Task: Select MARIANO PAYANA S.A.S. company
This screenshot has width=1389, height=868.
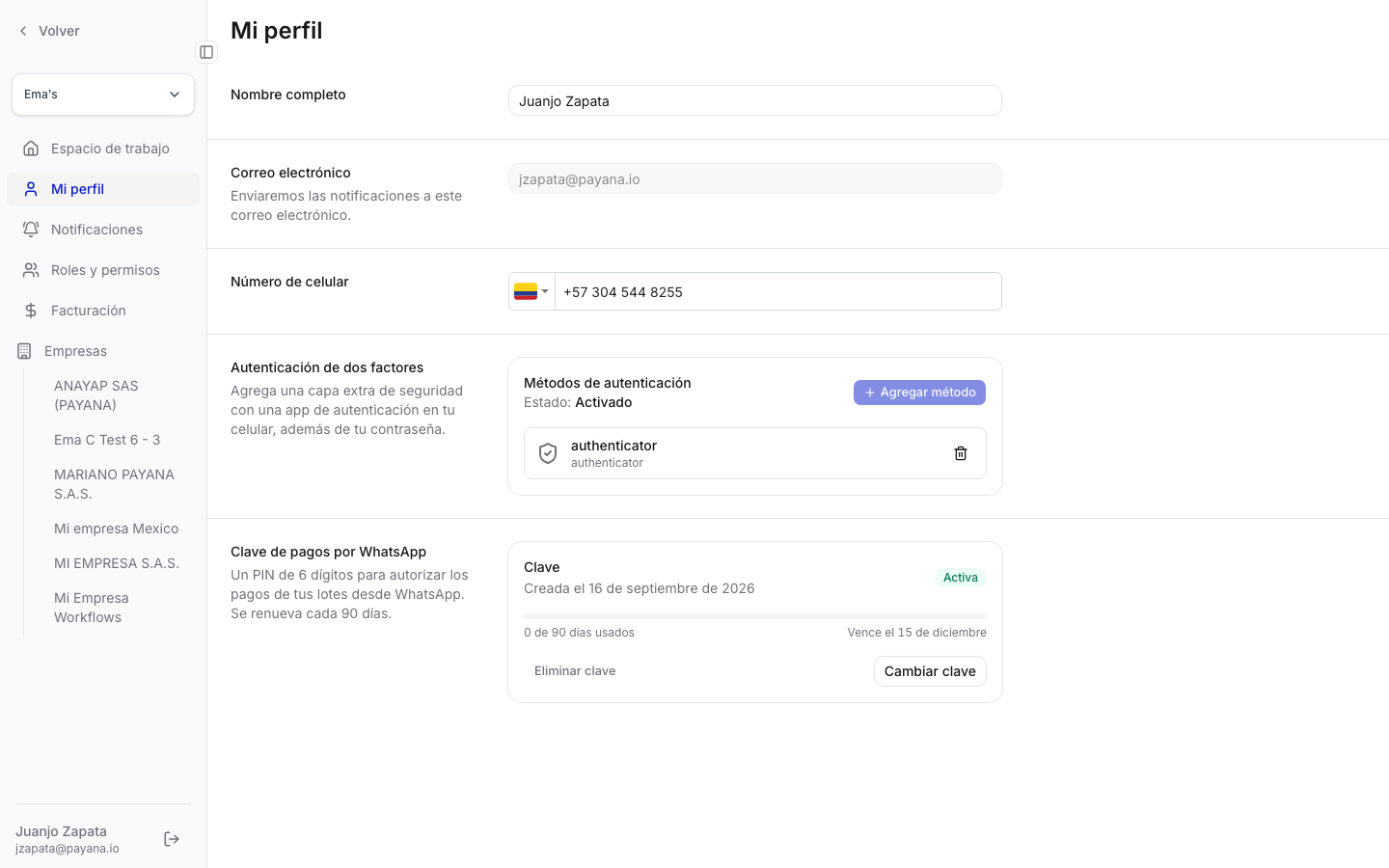Action: (x=114, y=484)
